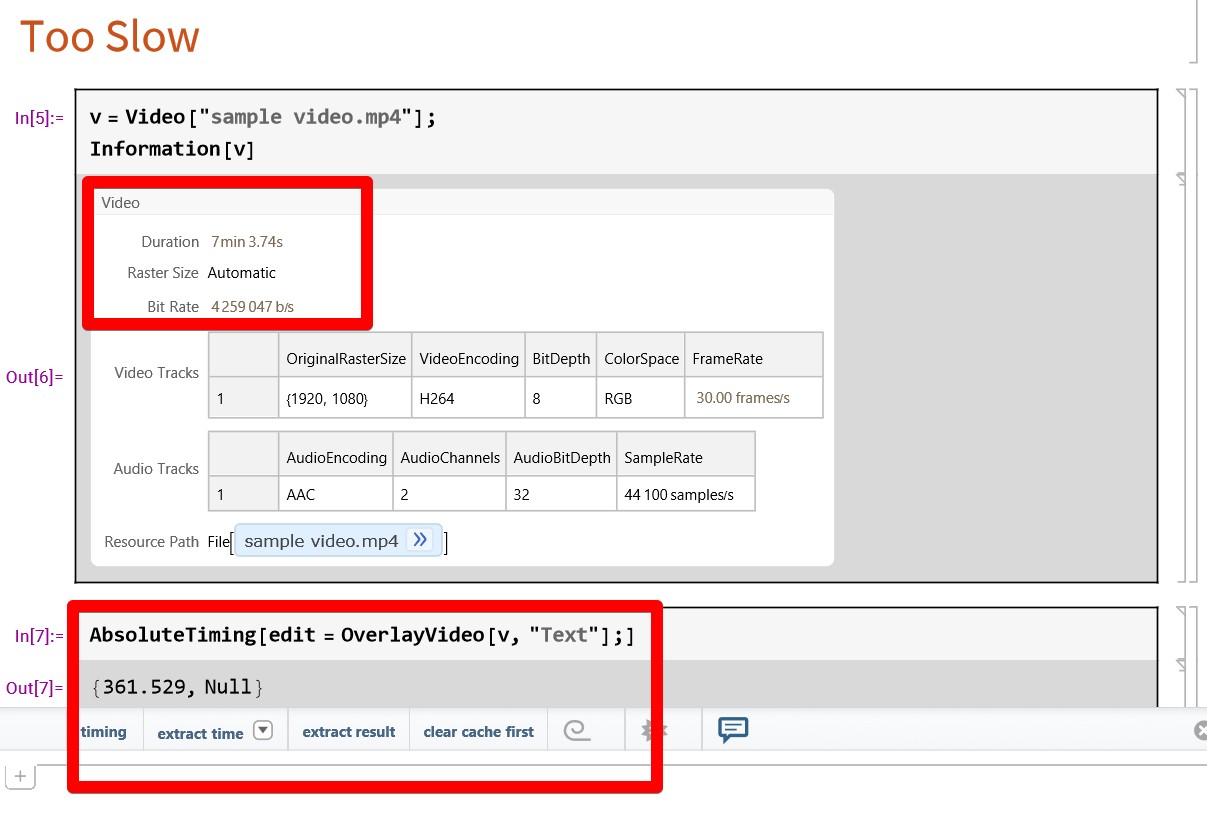The image size is (1207, 823).
Task: Choose the 'timing' suggestion
Action: click(x=104, y=732)
